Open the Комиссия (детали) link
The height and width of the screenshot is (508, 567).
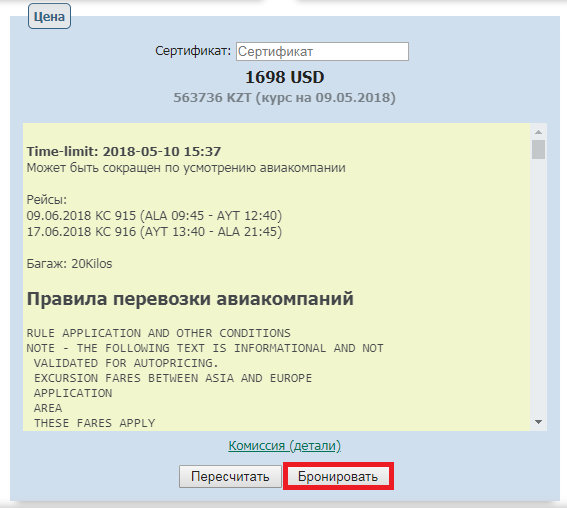point(285,445)
